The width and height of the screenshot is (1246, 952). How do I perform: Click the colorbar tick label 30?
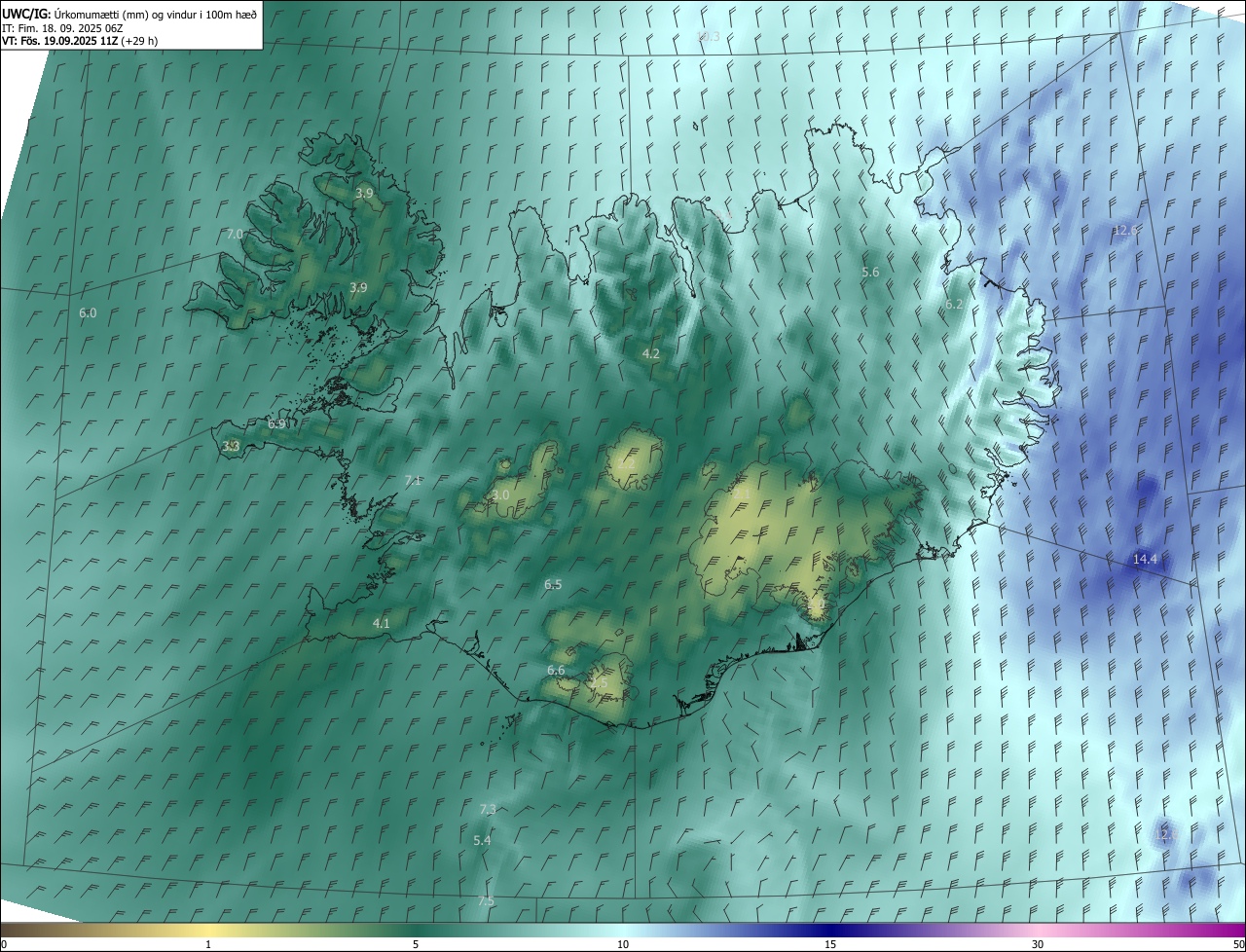1038,944
